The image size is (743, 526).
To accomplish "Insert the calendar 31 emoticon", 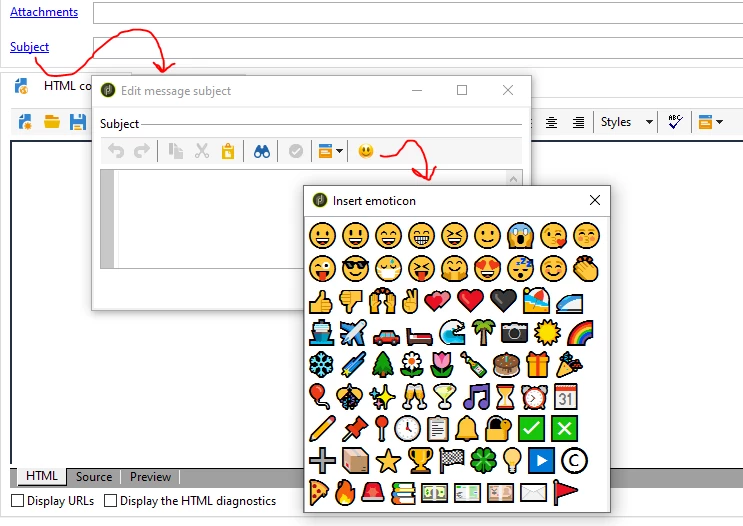I will 566,397.
